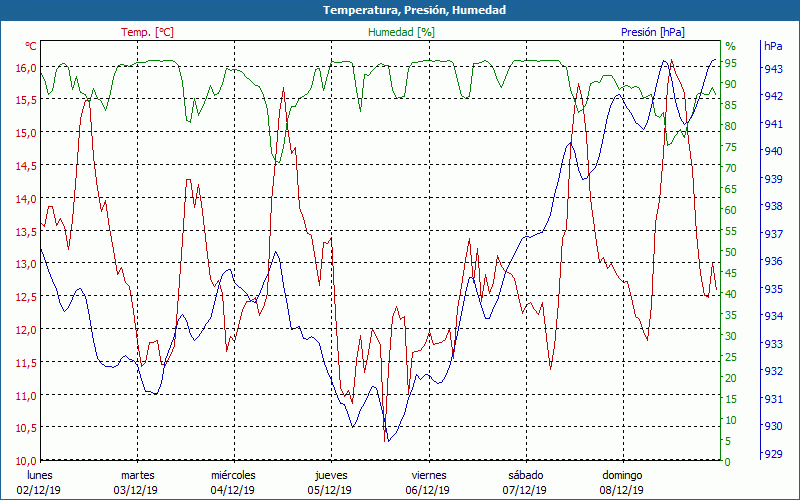This screenshot has width=800, height=500.
Task: Click the martes 03/12/19 date label
Action: click(x=136, y=483)
